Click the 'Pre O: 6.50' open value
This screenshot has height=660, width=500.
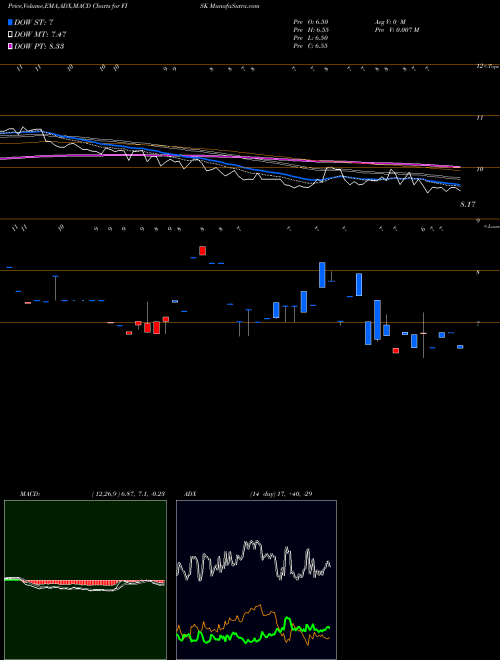coord(311,22)
